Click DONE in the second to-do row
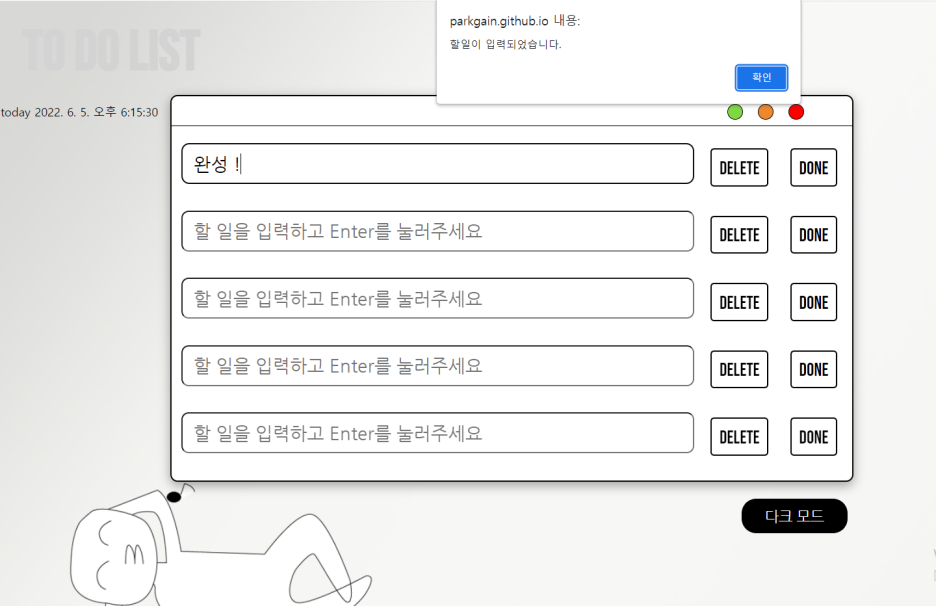 click(814, 235)
